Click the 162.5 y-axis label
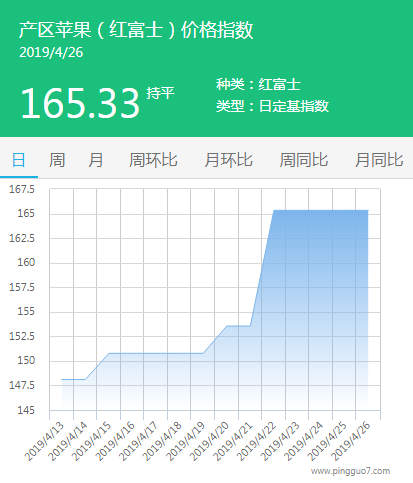Viewport: 413px width, 483px height. click(22, 238)
